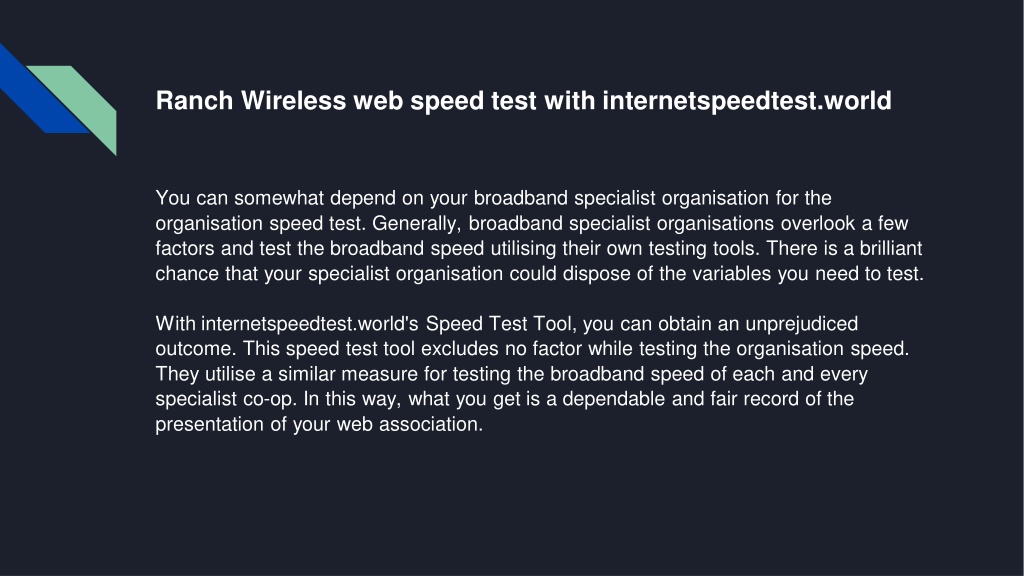Viewport: 1024px width, 576px height.
Task: Click the word 'unprejudiced'
Action: tap(801, 324)
